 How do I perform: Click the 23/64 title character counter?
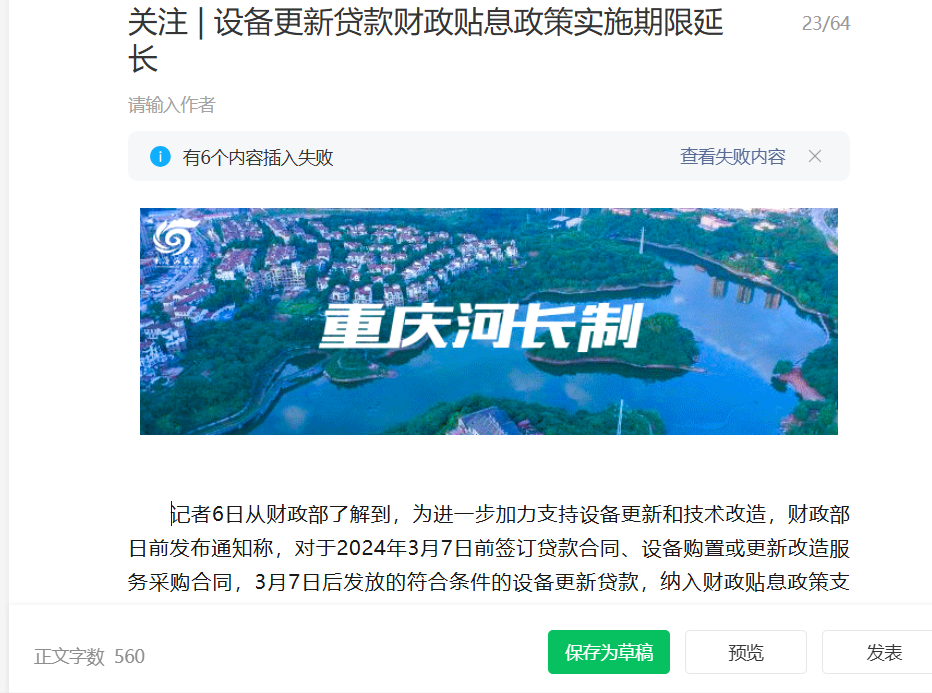click(x=826, y=24)
